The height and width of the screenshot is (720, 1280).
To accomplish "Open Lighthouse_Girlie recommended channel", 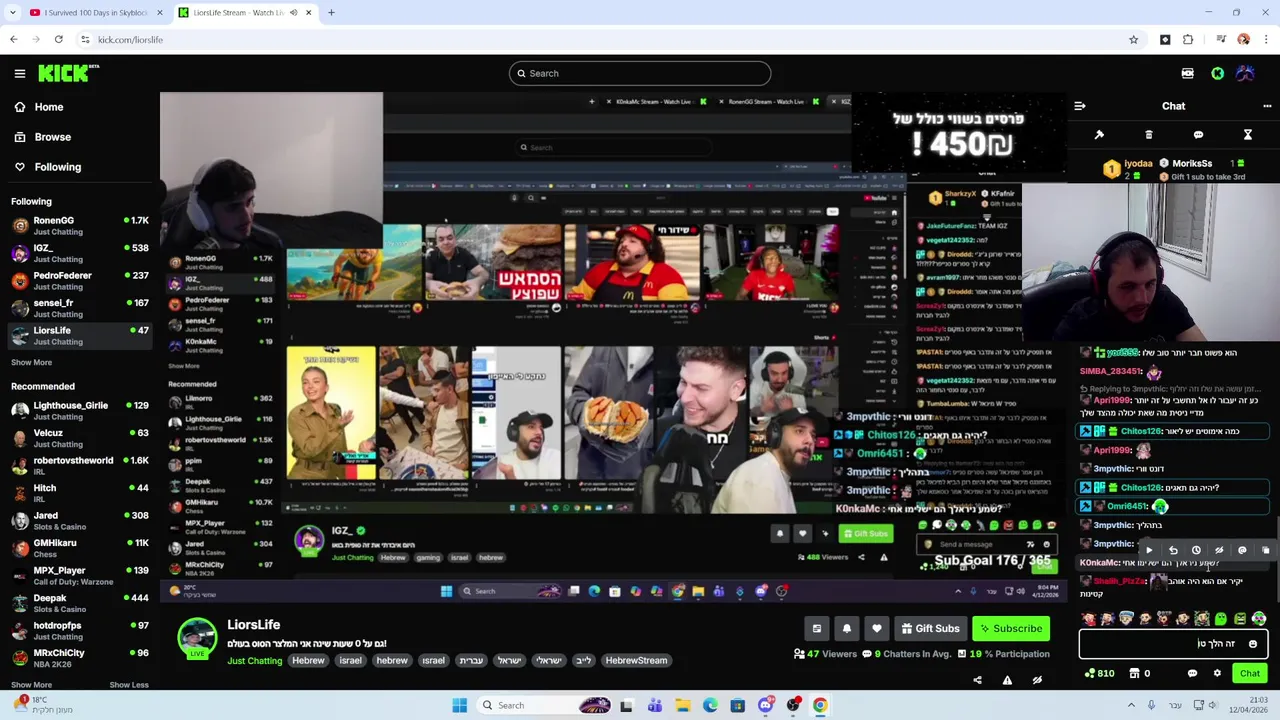I will coord(80,410).
